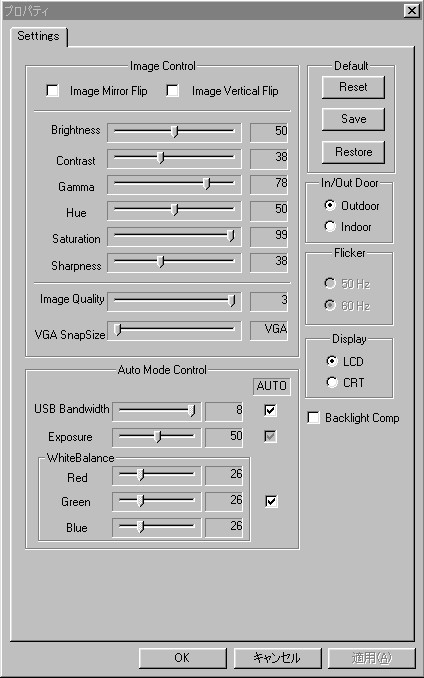Click the Reset default button
This screenshot has height=678, width=424.
coord(353,87)
